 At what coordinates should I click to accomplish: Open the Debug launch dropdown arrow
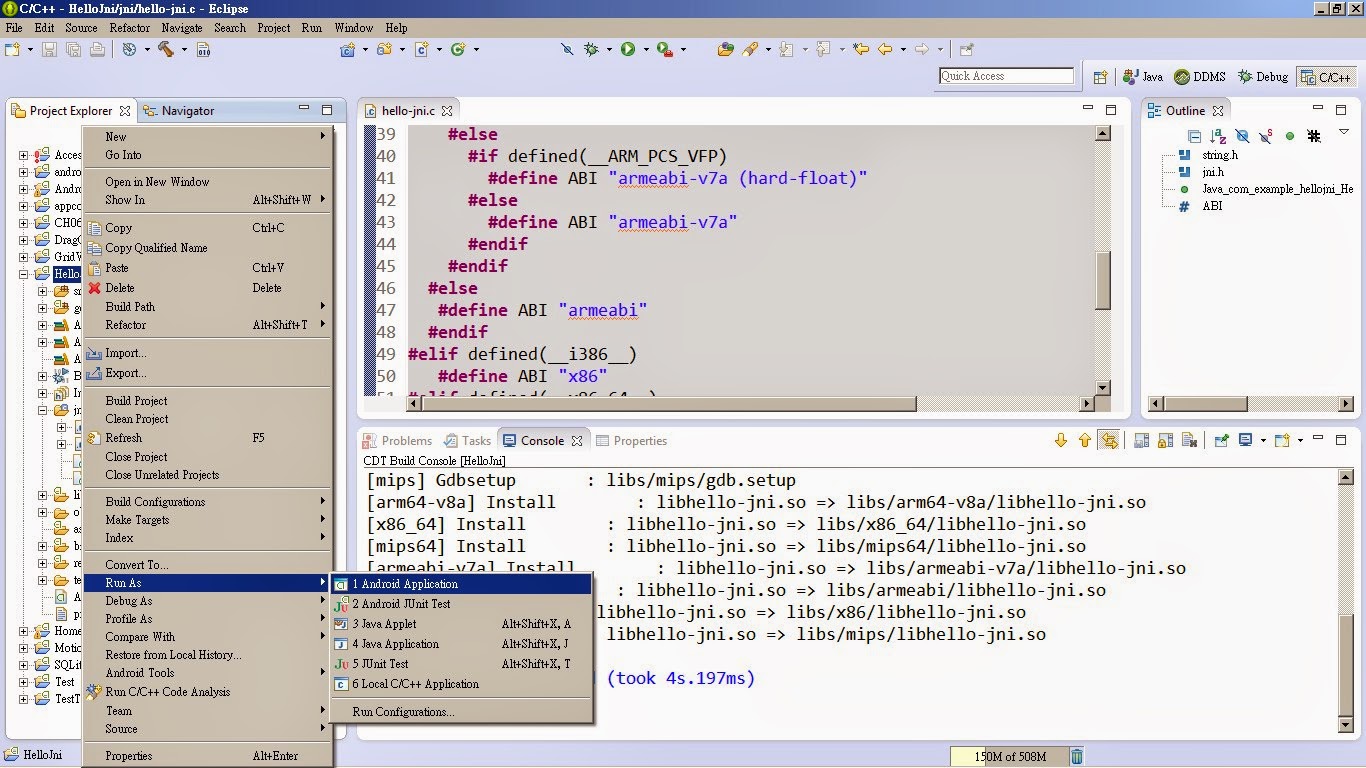[608, 49]
